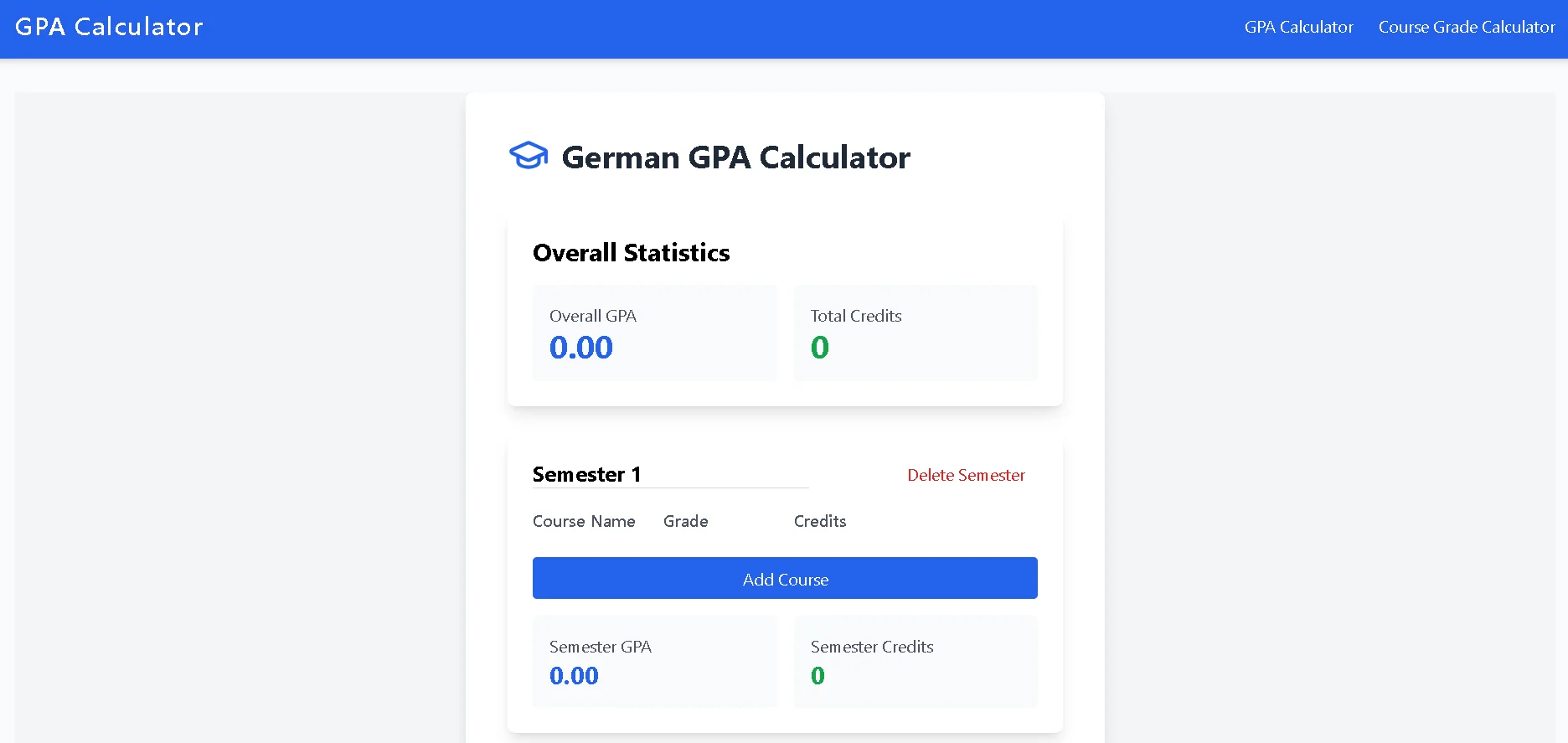Click the Grade column header
The image size is (1568, 743).
685,521
